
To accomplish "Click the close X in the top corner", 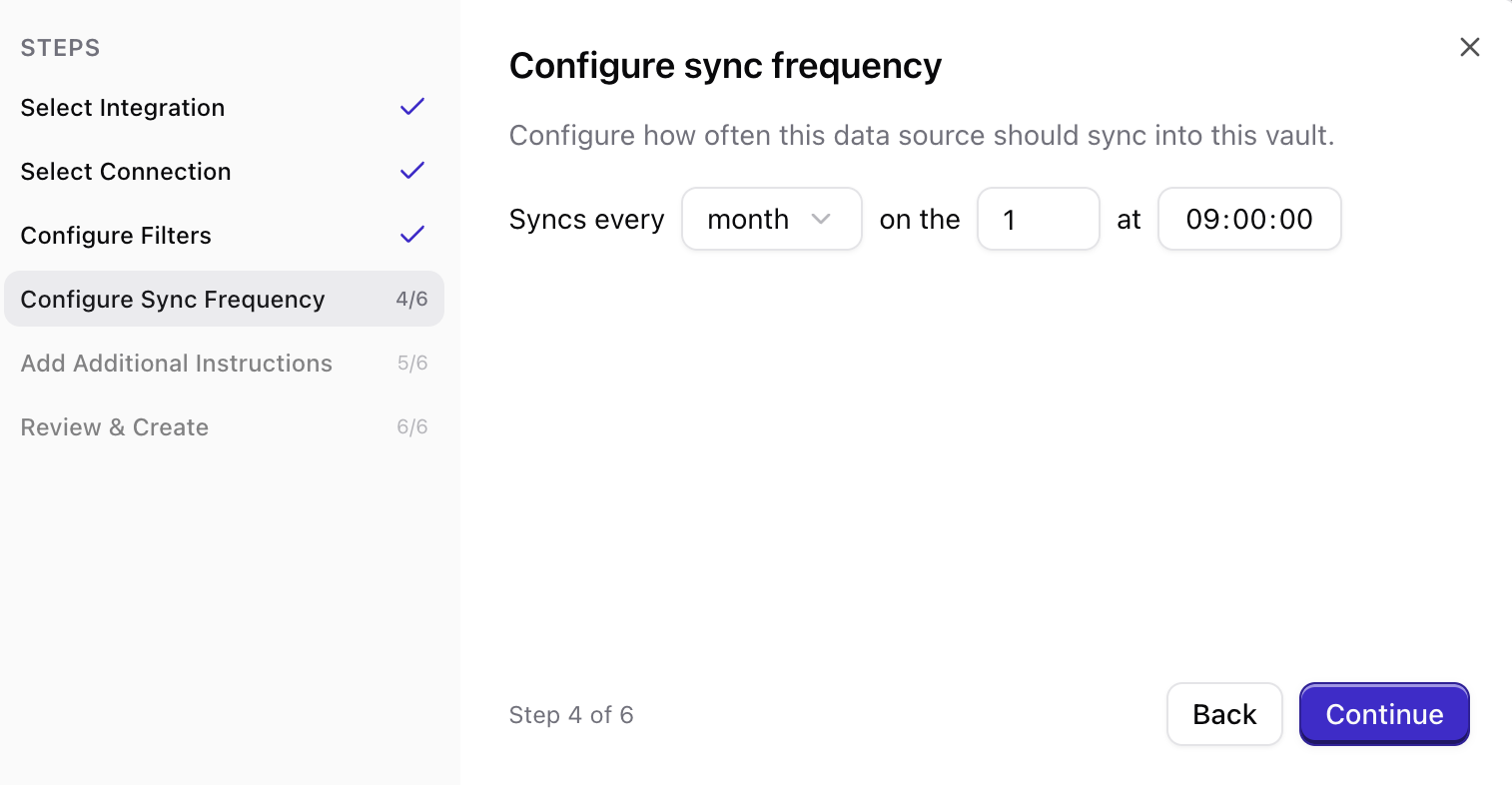I will click(x=1469, y=47).
